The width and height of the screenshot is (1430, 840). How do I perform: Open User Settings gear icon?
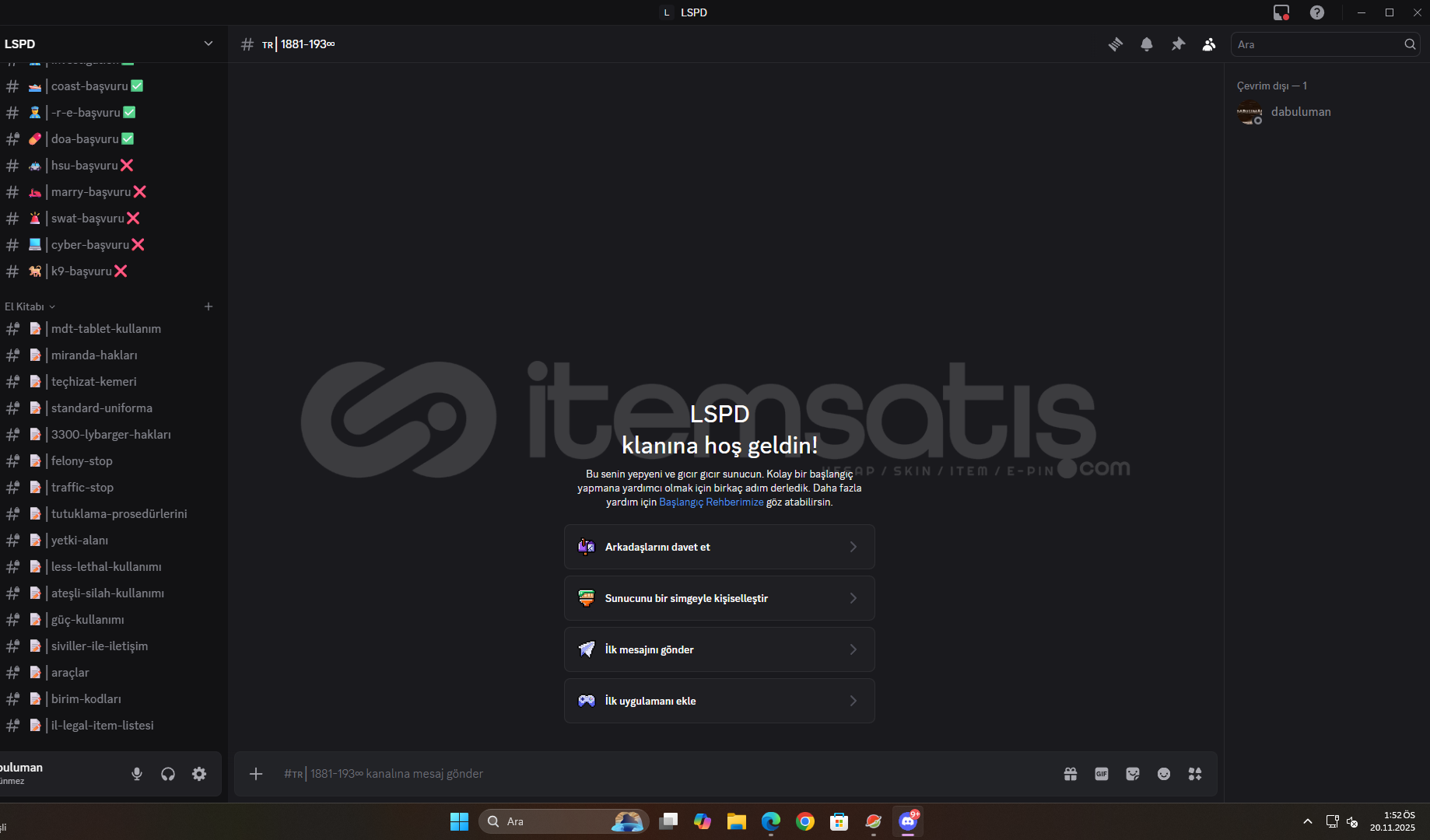[199, 774]
